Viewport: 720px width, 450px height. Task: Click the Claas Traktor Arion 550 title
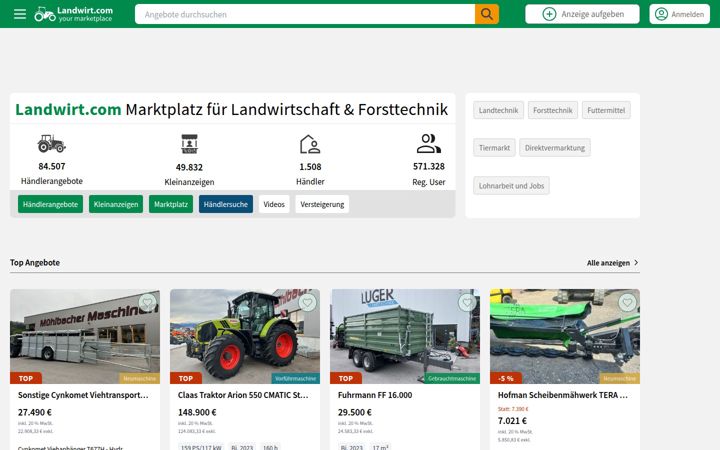coord(243,395)
